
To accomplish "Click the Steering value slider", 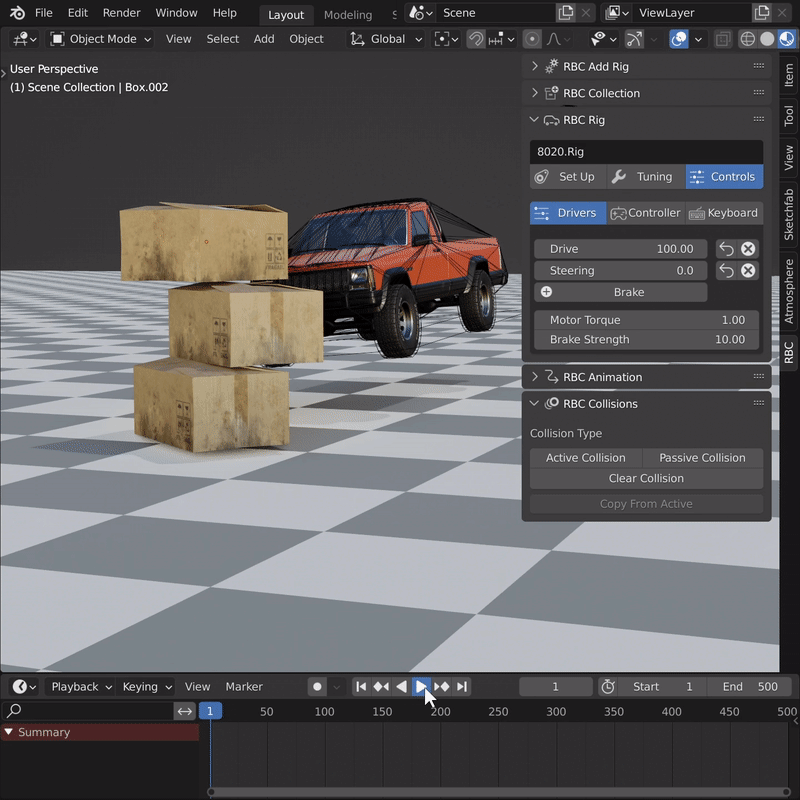I will pos(620,270).
